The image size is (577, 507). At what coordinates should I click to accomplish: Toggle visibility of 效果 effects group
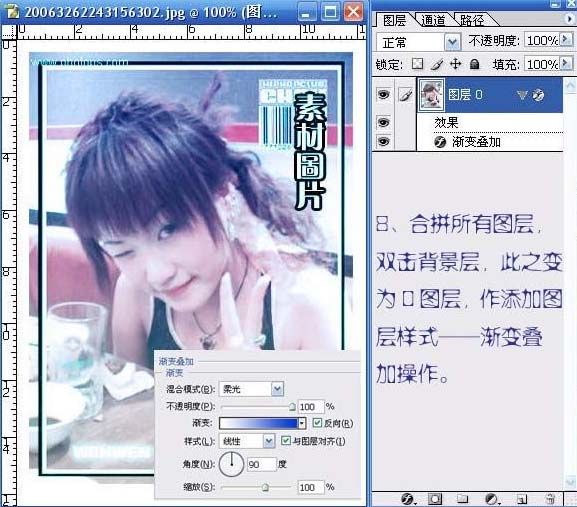[x=383, y=122]
